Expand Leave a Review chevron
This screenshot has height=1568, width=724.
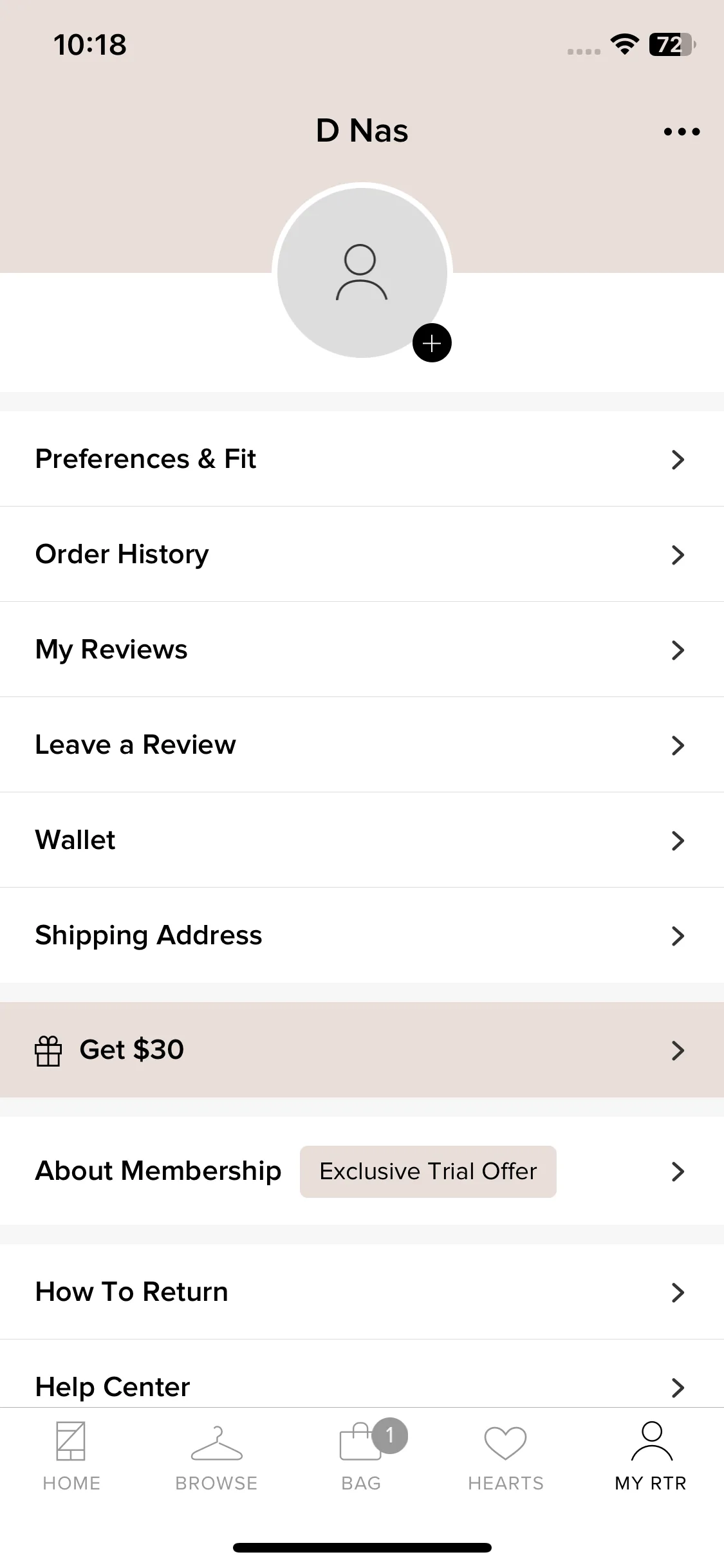678,745
